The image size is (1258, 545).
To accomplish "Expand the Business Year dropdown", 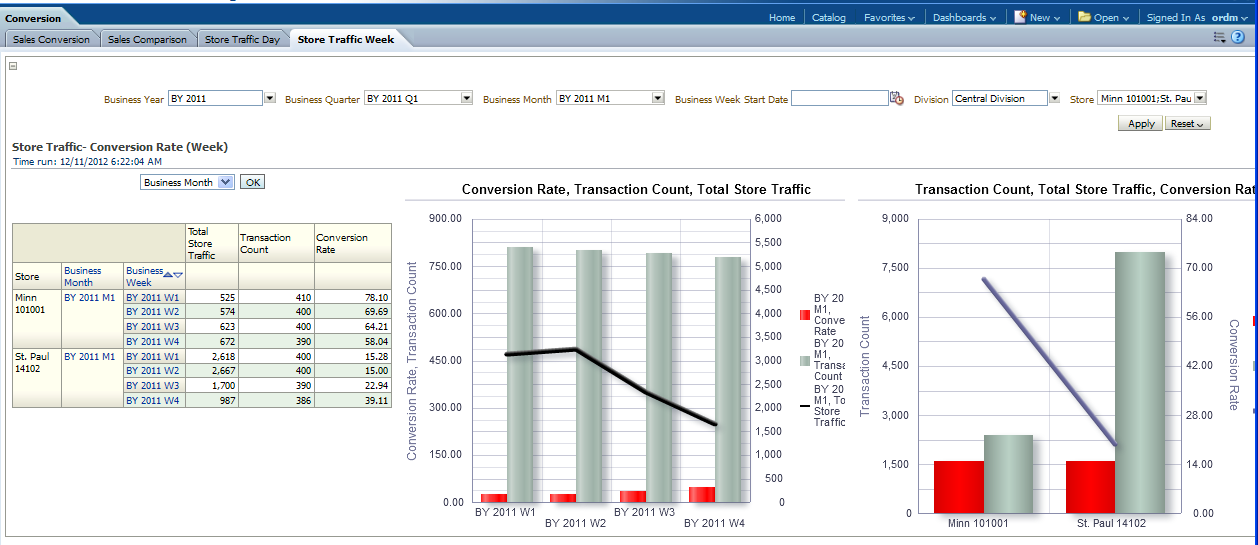I will [270, 98].
